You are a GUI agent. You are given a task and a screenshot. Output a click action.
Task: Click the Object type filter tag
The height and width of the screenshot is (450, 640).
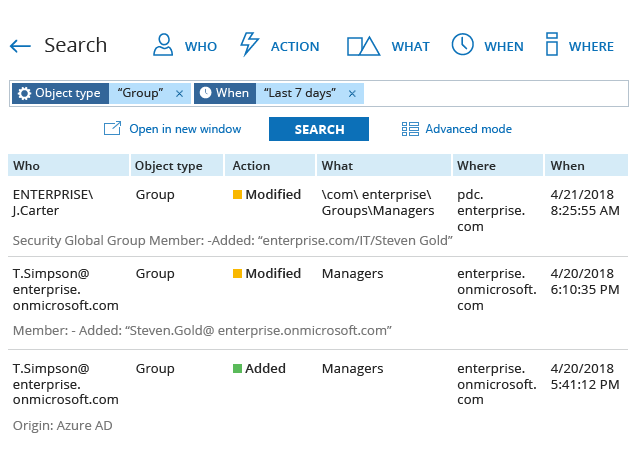(x=59, y=93)
